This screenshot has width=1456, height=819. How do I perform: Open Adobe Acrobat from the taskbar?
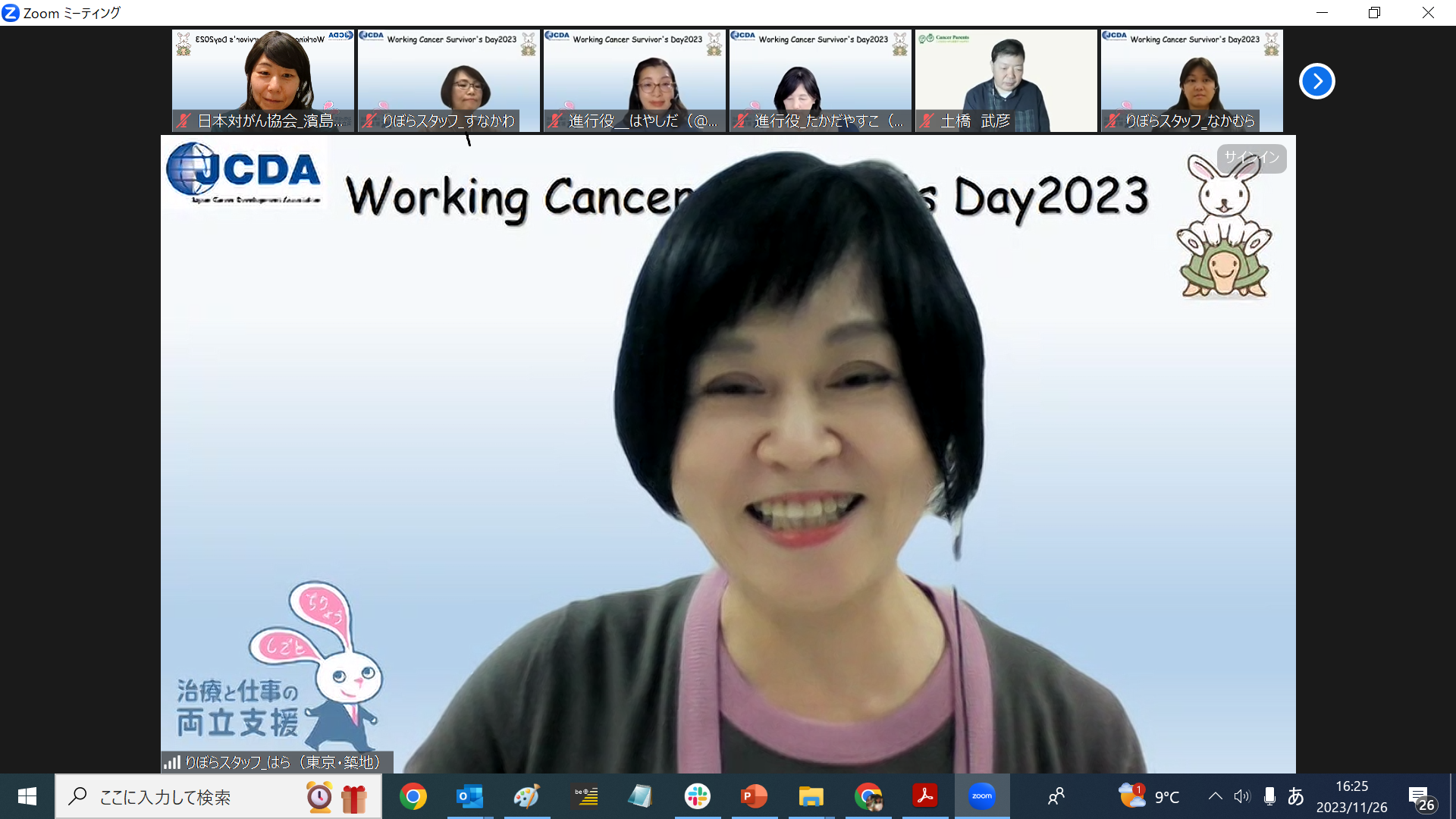924,796
